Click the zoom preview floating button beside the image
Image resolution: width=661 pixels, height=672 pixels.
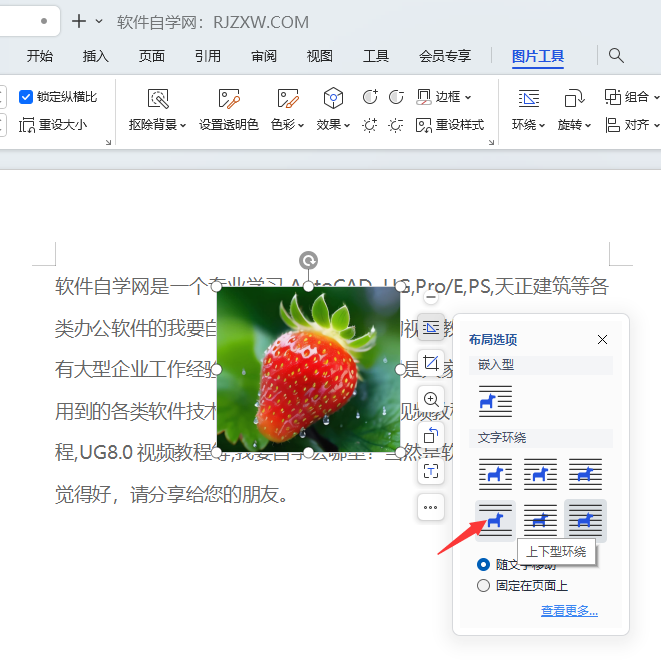(431, 399)
